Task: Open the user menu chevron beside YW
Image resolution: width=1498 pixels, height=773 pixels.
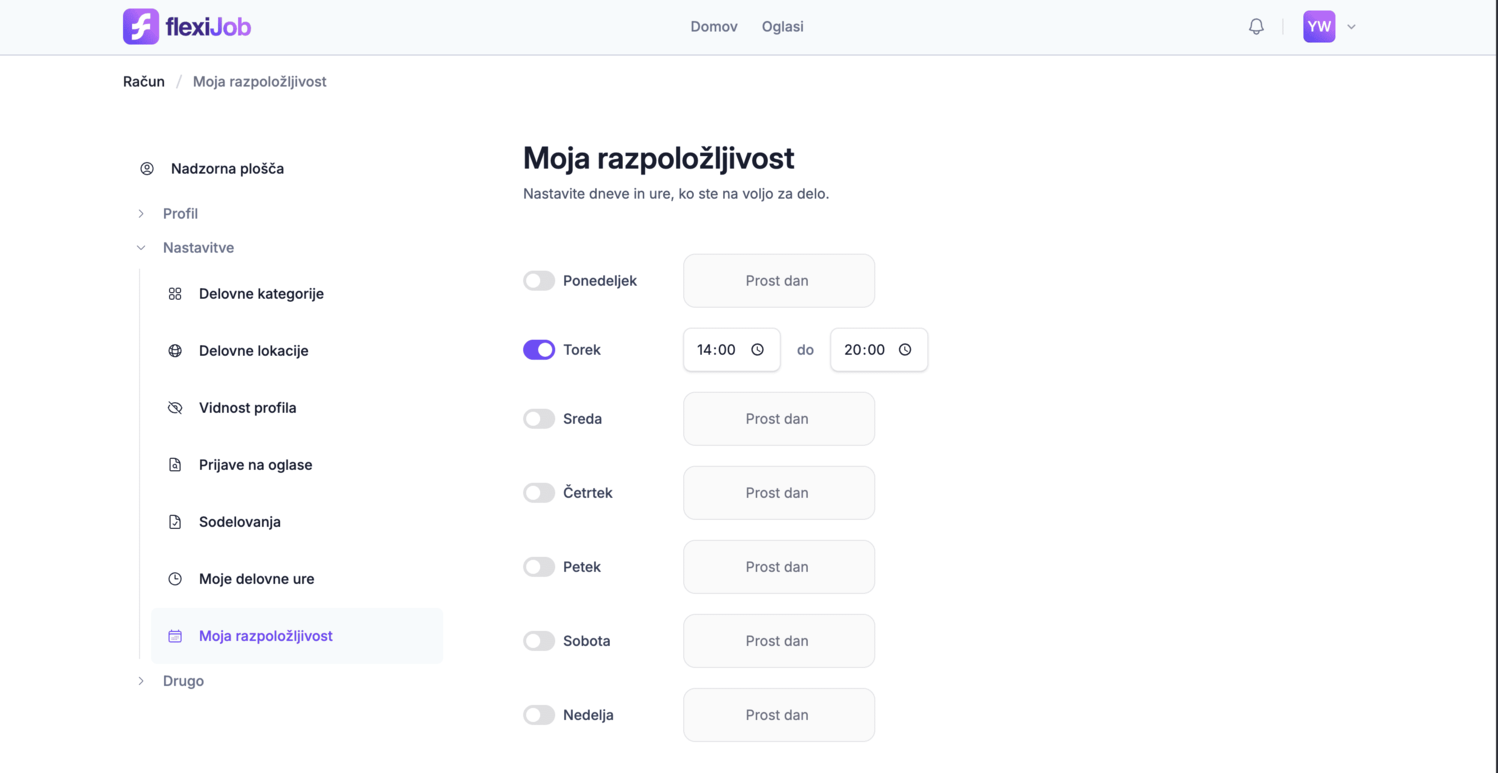Action: (x=1351, y=26)
